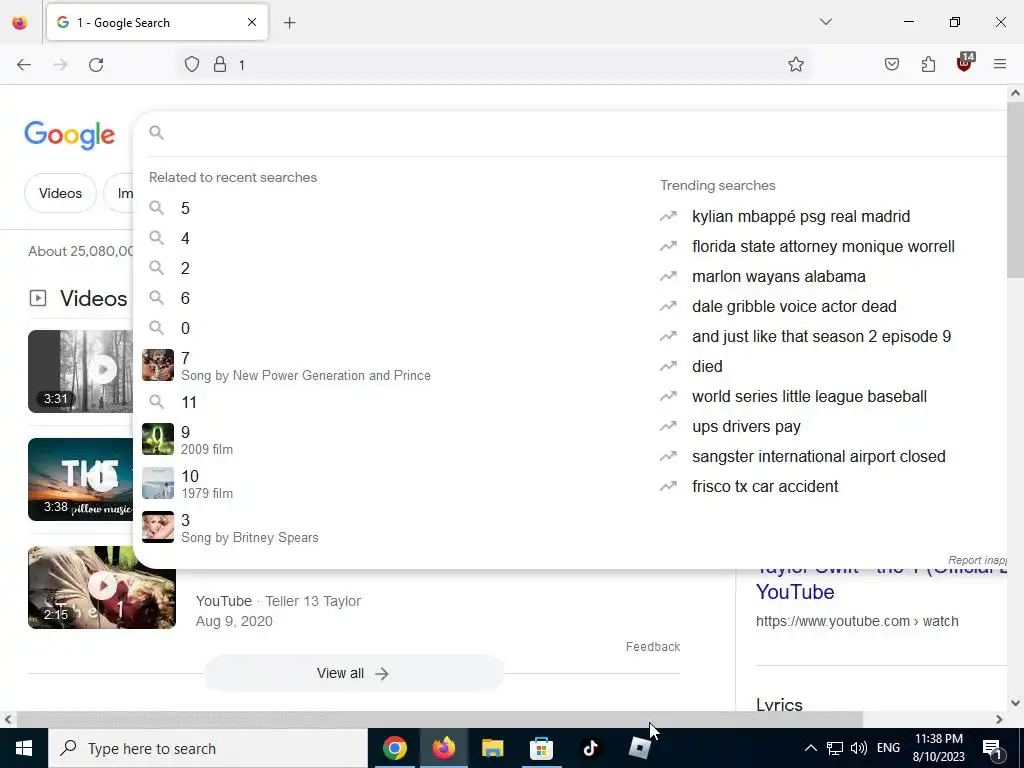Open trending 'sangster international airport closed'
The image size is (1024, 768).
(x=819, y=456)
